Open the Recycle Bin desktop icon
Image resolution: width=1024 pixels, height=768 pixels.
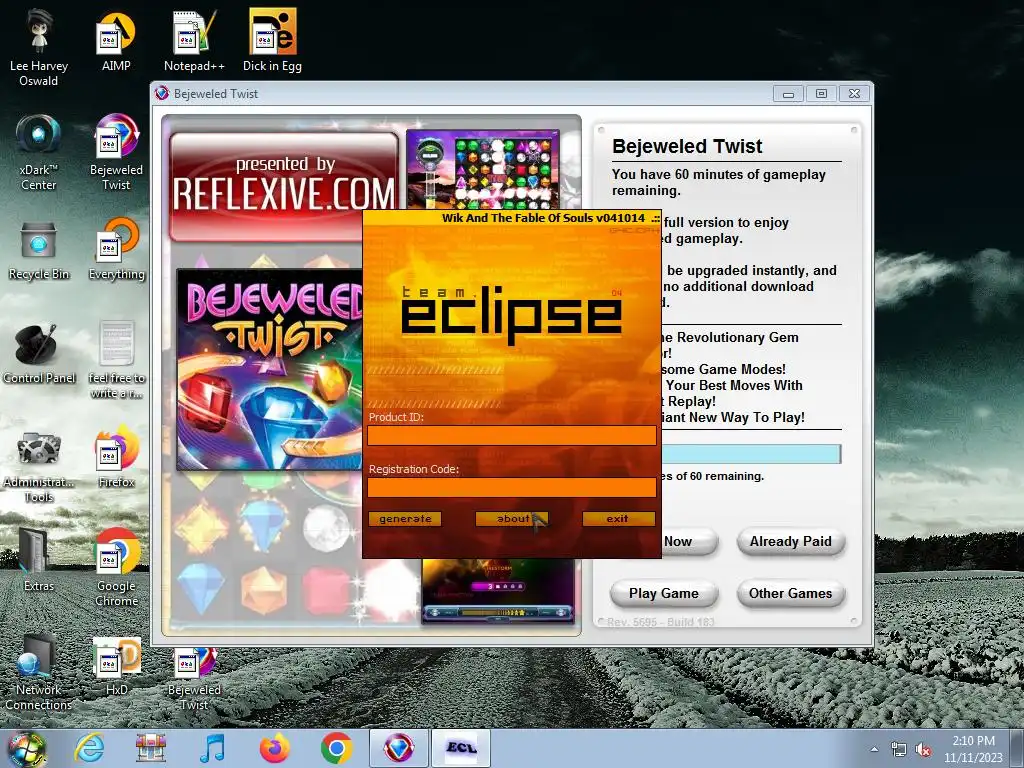[x=39, y=251]
